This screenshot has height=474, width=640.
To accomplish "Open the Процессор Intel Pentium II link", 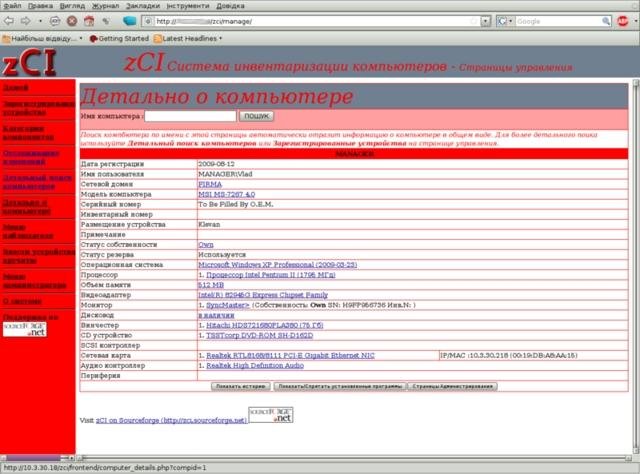I will tap(271, 275).
